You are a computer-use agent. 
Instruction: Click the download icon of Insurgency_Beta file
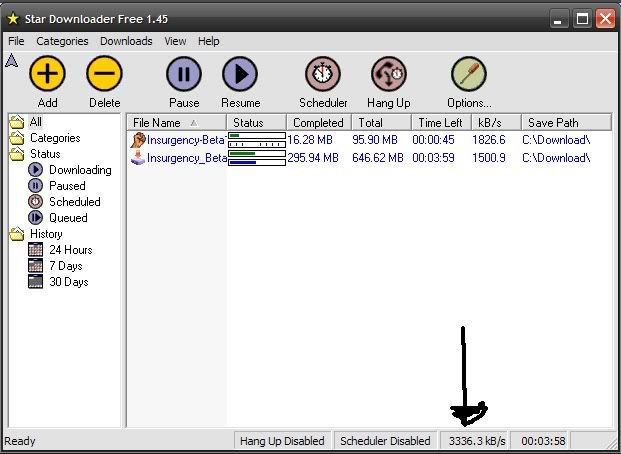pos(138,158)
